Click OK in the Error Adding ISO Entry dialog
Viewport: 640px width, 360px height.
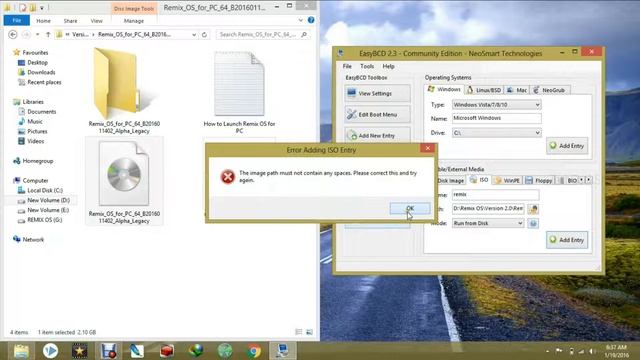click(410, 208)
